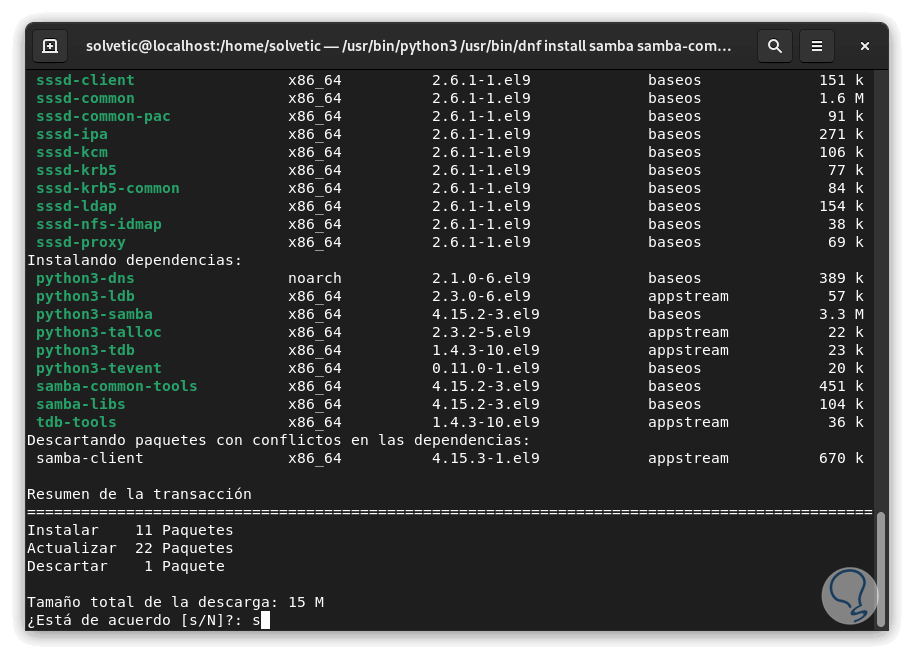Open the terminal hamburger menu
914x659 pixels.
(x=817, y=46)
